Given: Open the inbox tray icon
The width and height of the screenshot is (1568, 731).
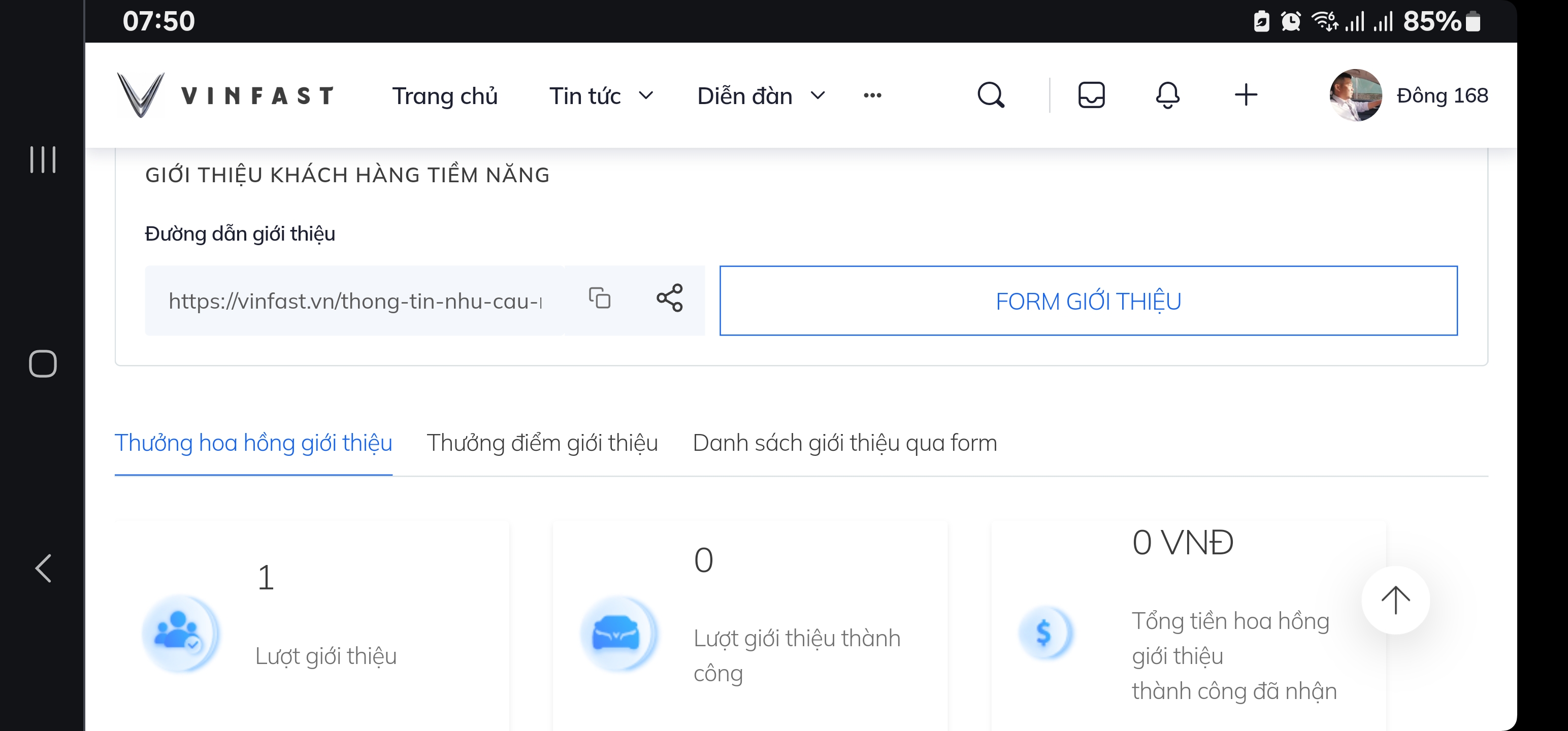Looking at the screenshot, I should 1091,95.
